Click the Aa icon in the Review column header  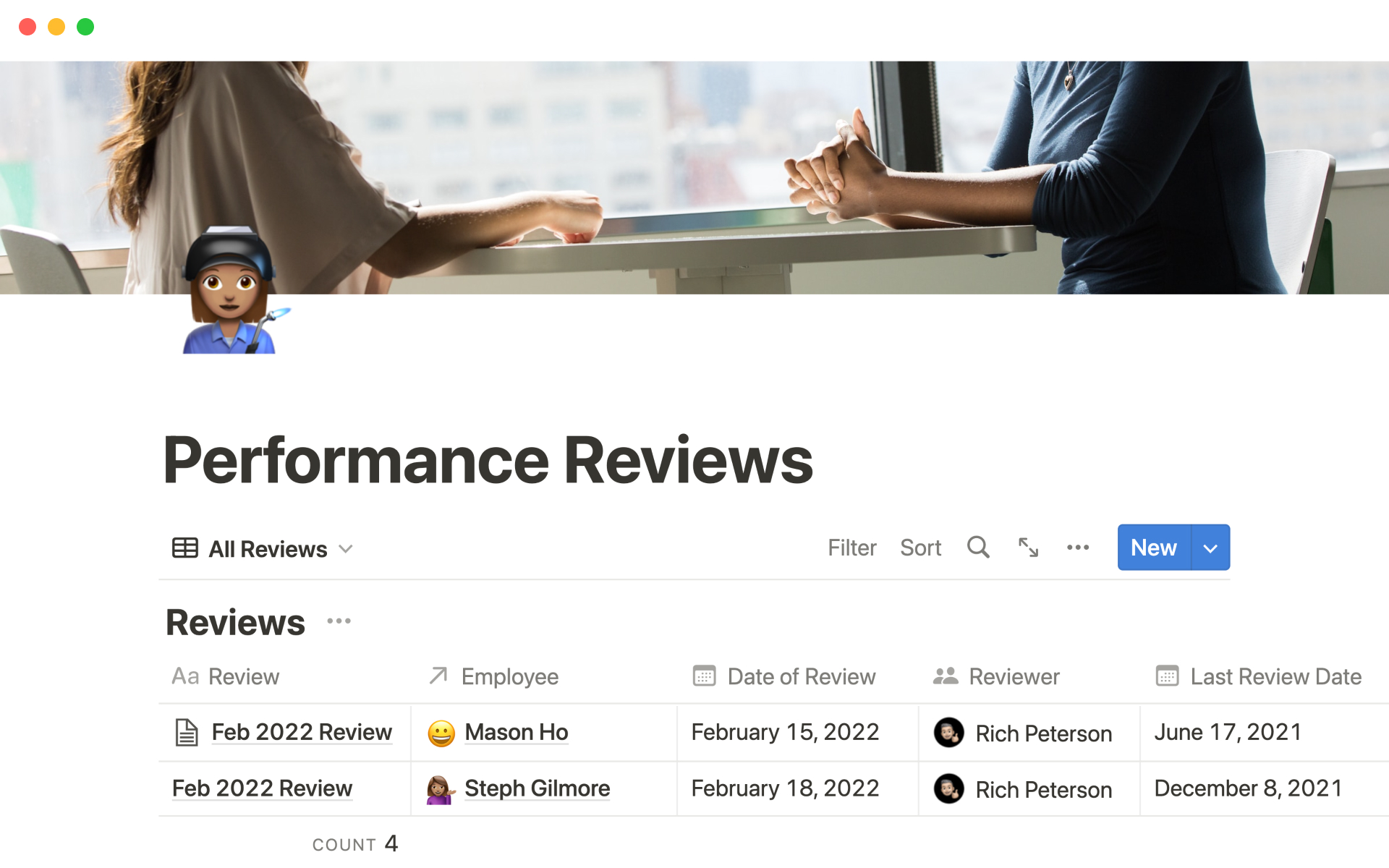186,676
